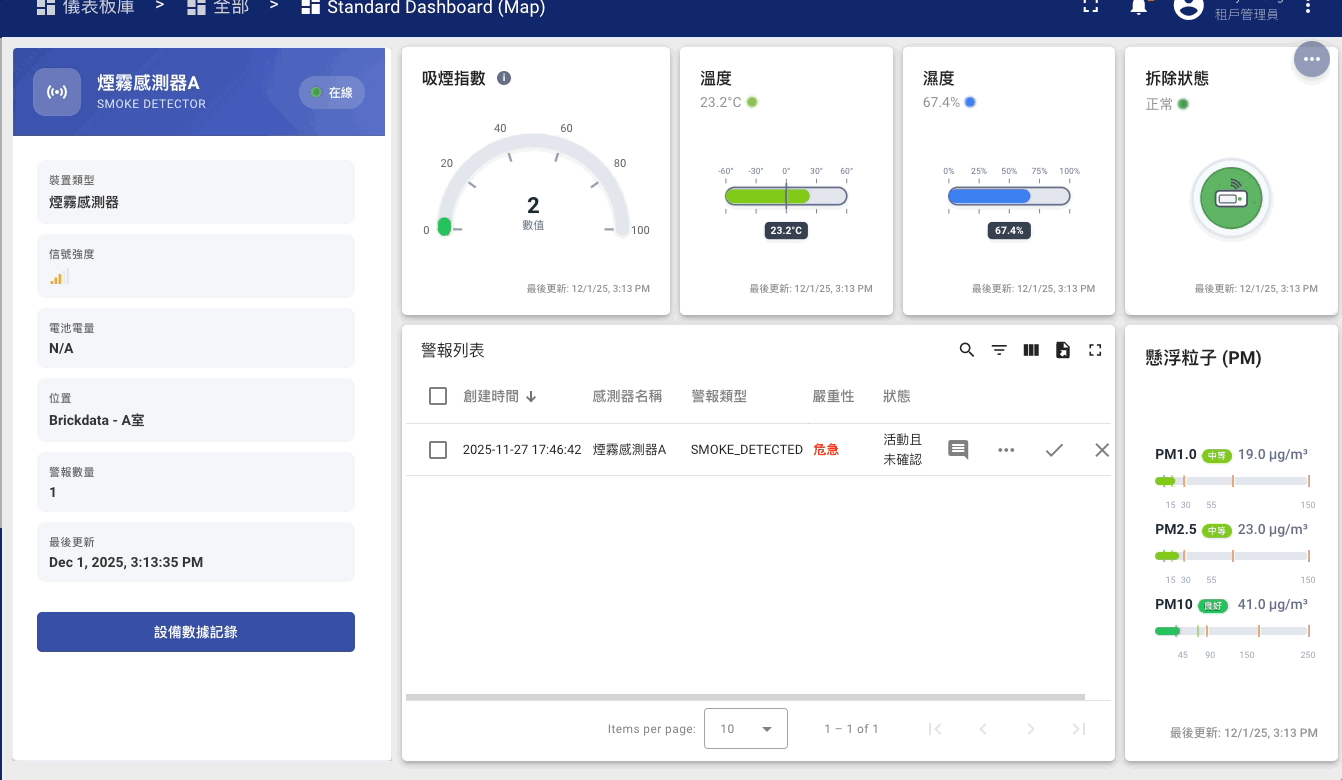Open the Items per page dropdown
The width and height of the screenshot is (1342, 780).
coord(745,729)
